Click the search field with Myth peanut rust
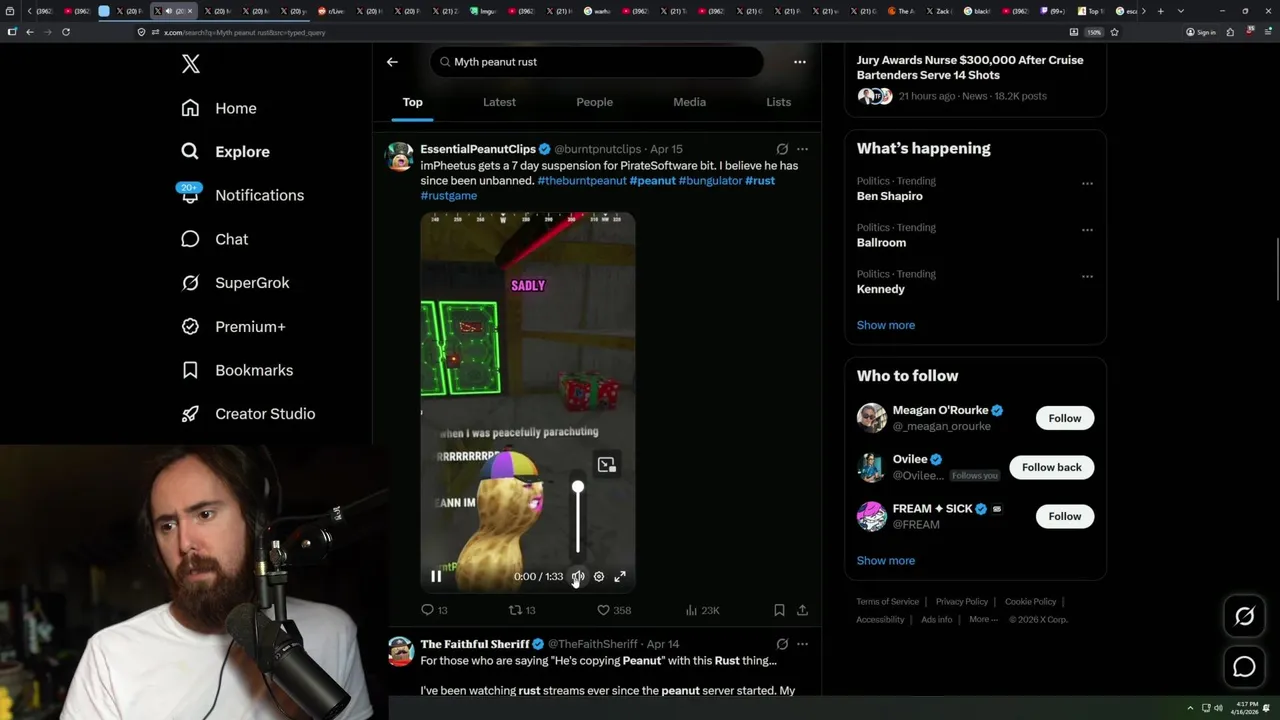 pos(597,62)
